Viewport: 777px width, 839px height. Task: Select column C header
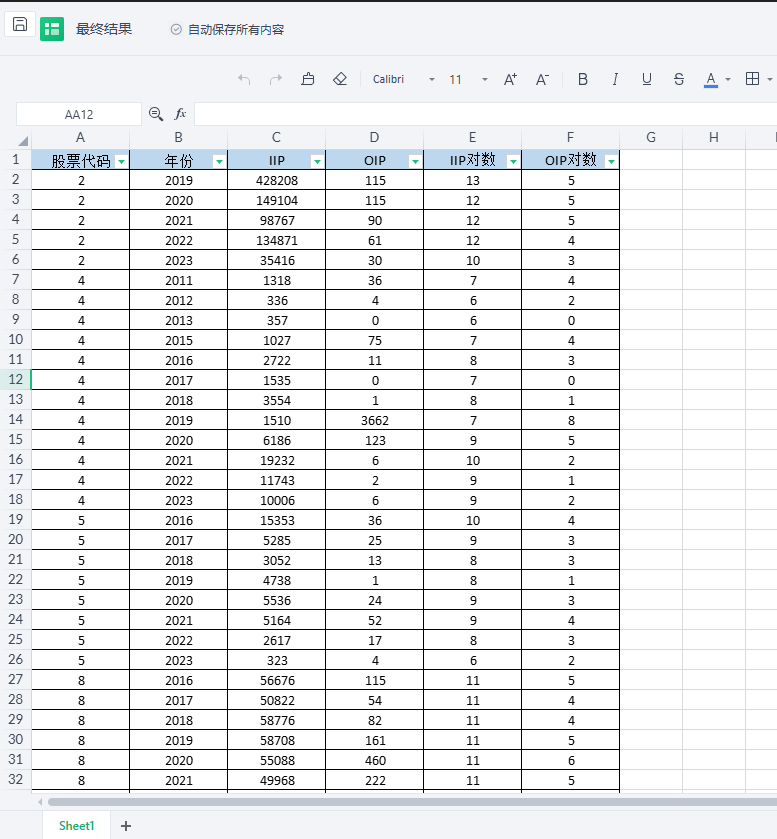click(276, 138)
